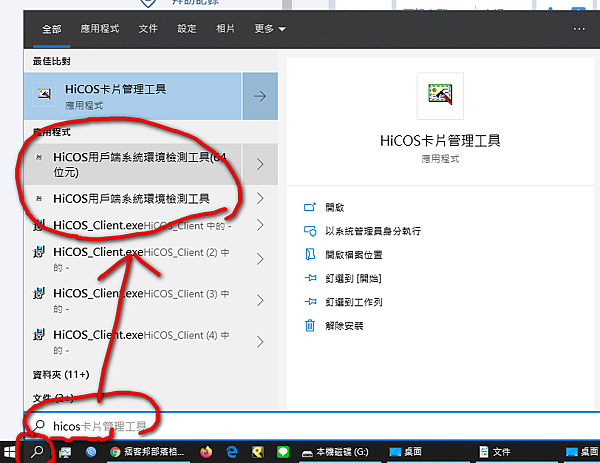Select HiCOS用戶端系統環境檢測工具 result without 64位元
Screen dimensions: 600x463
[132, 199]
